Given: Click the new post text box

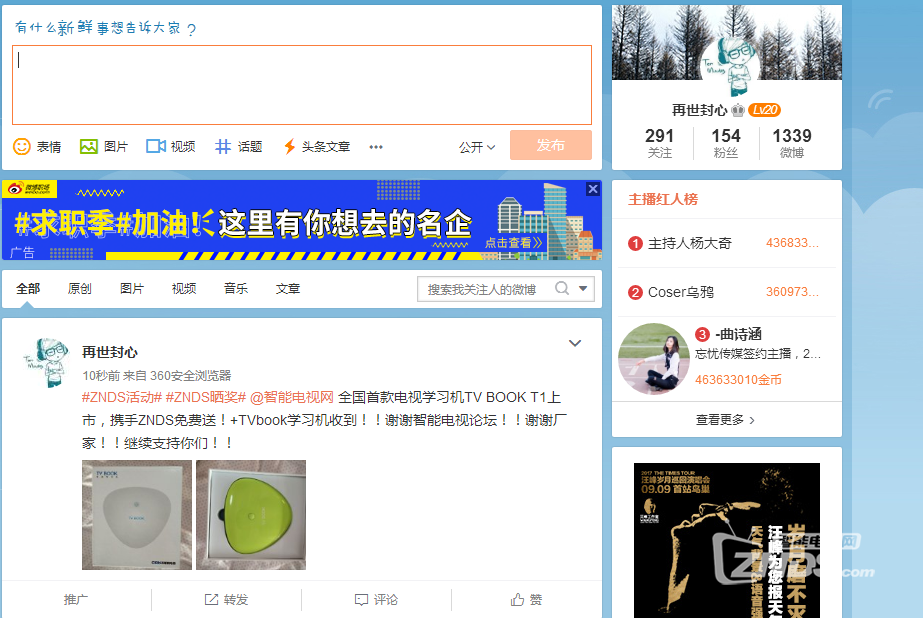Looking at the screenshot, I should coord(301,84).
